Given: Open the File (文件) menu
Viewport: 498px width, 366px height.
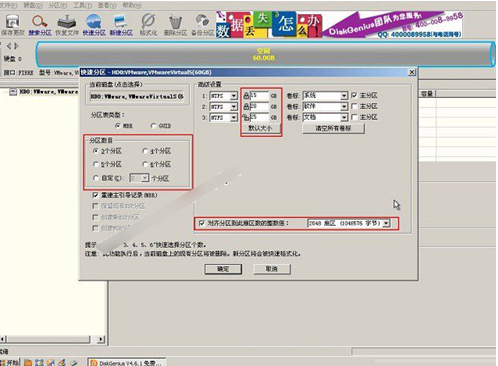Looking at the screenshot, I should coord(8,5).
